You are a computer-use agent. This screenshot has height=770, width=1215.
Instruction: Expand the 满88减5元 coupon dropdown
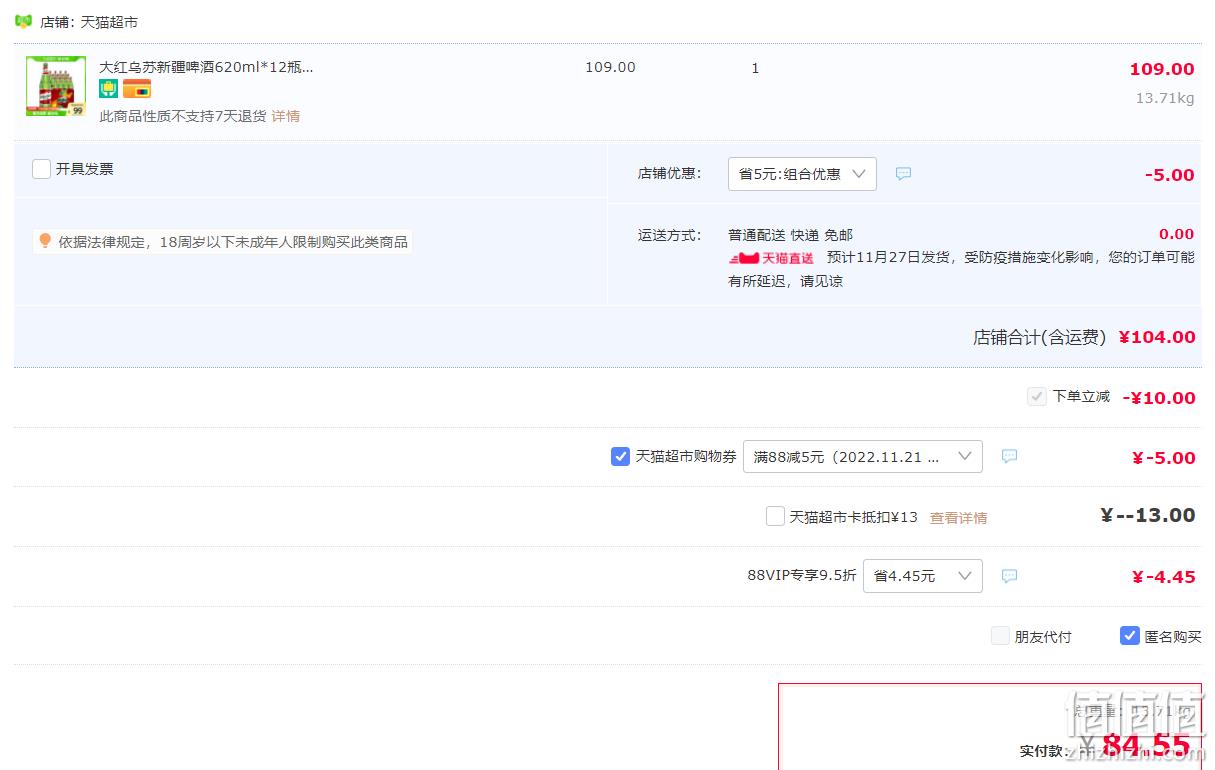point(862,457)
